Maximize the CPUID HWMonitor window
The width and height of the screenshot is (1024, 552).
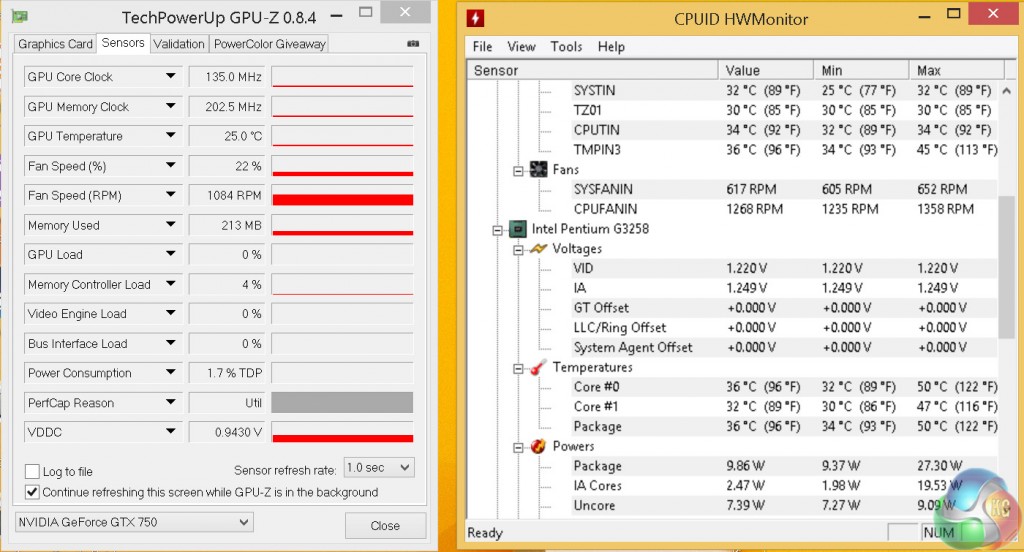pos(954,14)
